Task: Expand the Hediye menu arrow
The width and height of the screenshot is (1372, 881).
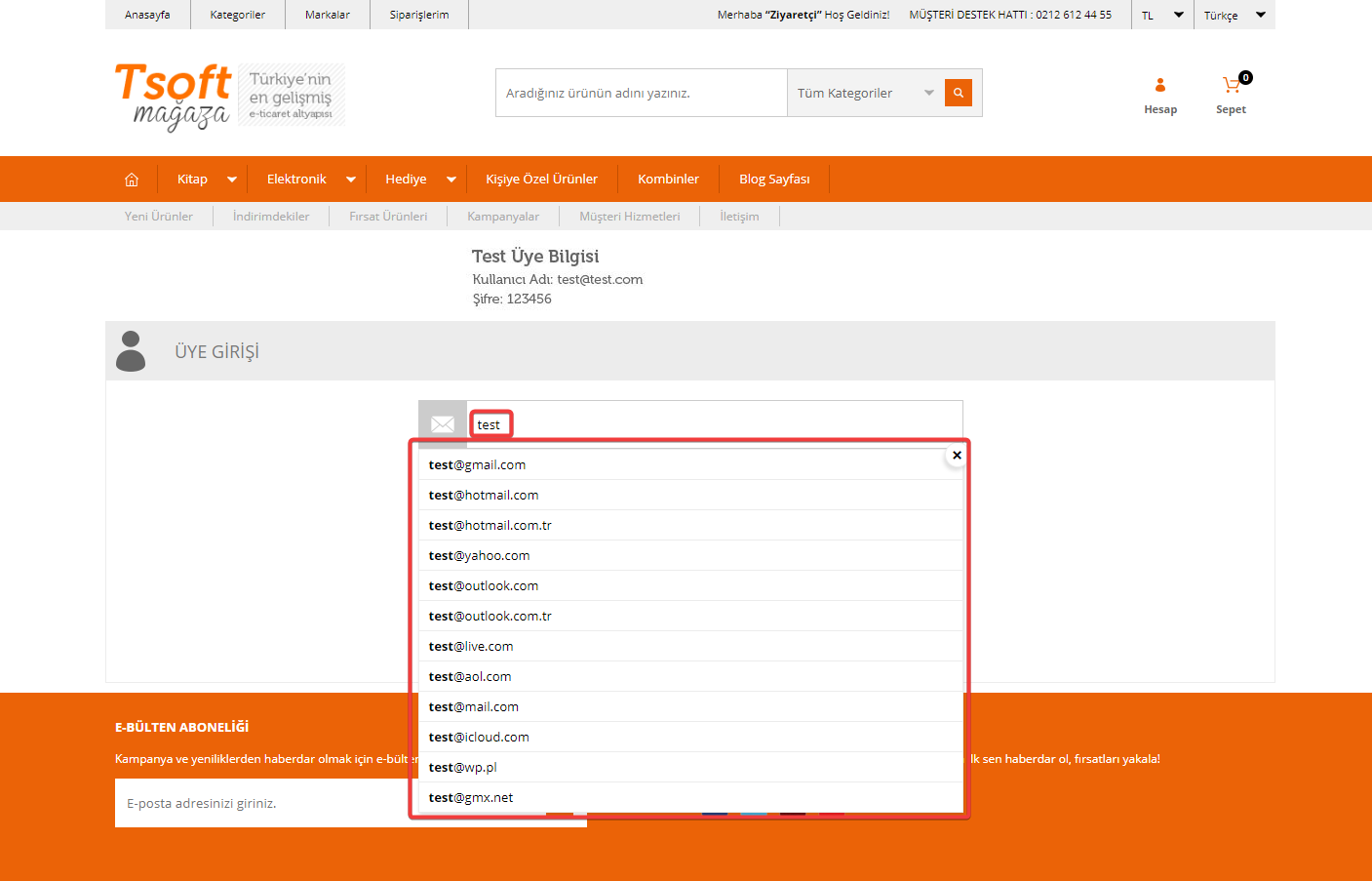Action: [x=451, y=180]
